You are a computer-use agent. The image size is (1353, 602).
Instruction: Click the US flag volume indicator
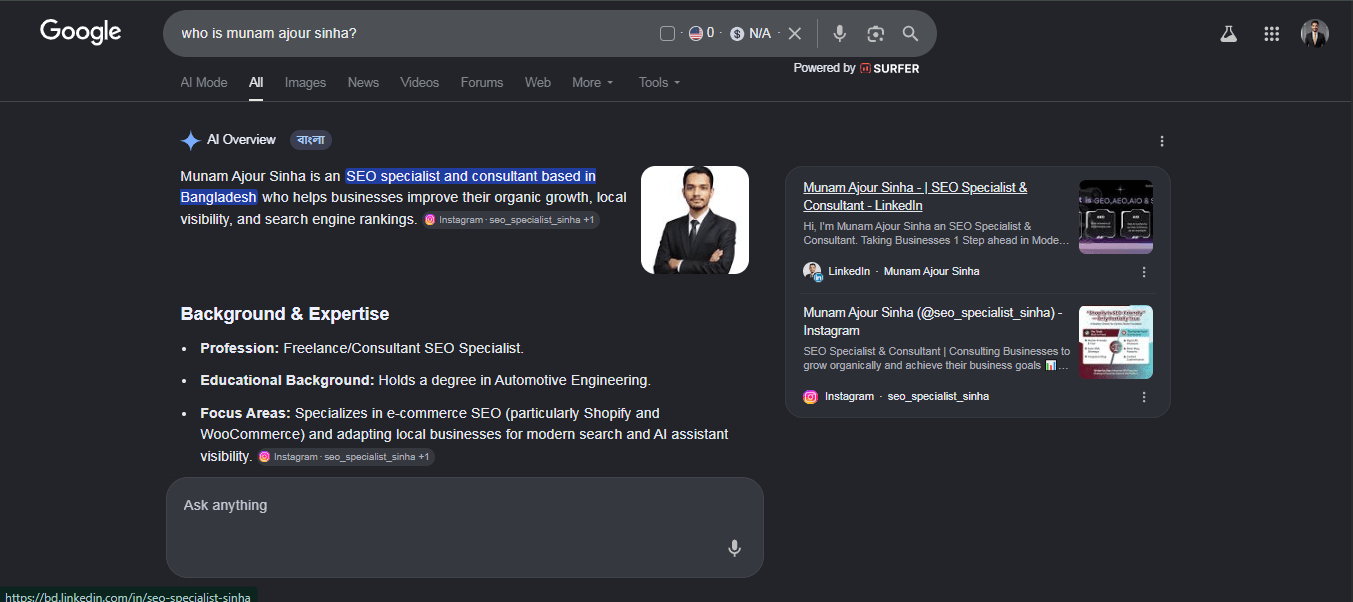click(x=702, y=34)
